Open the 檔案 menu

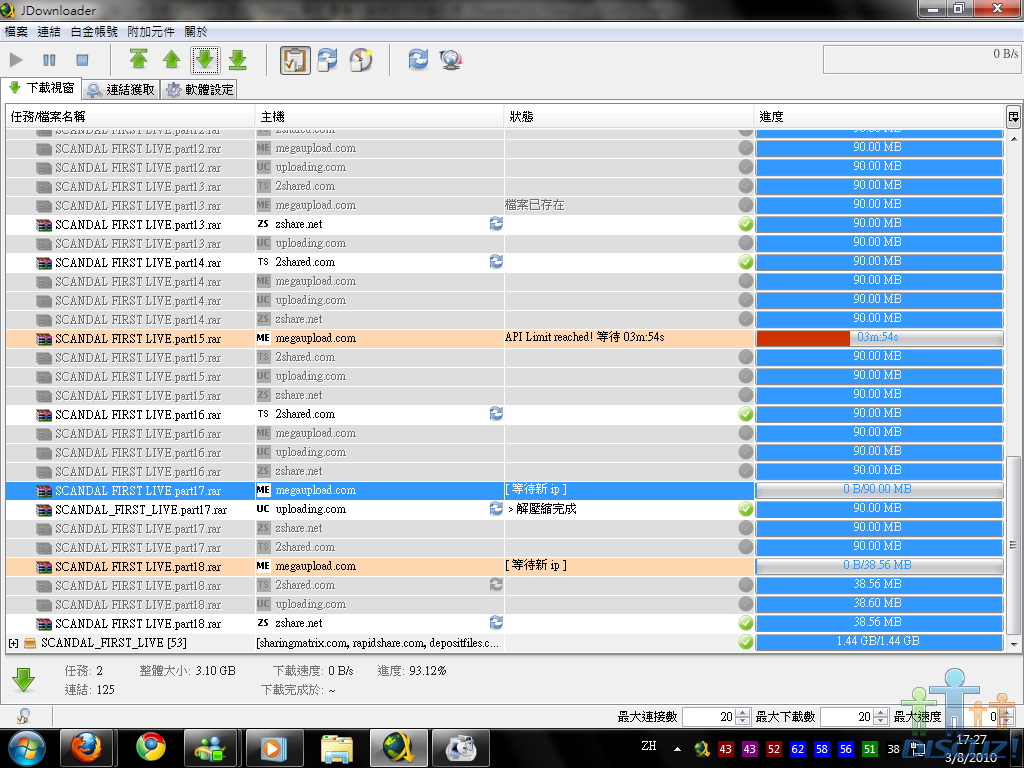point(16,31)
